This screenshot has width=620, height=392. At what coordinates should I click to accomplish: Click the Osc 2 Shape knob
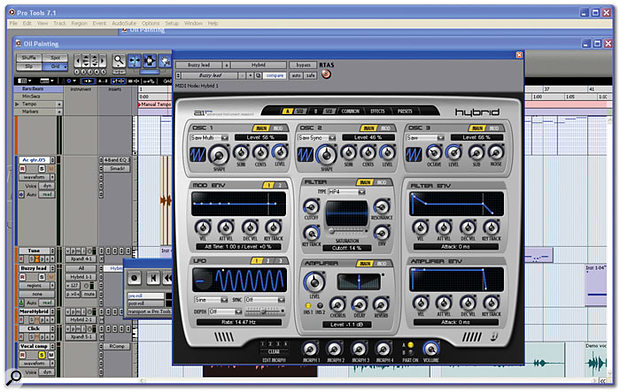pos(326,155)
